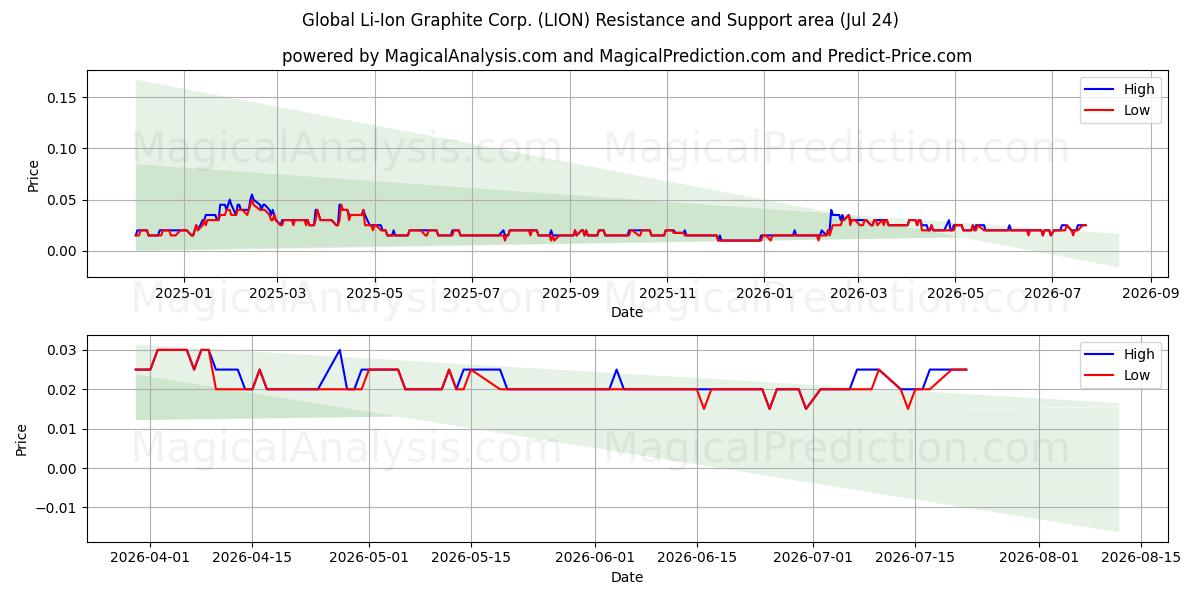Click the 0.10 y-axis tick value

tap(64, 149)
